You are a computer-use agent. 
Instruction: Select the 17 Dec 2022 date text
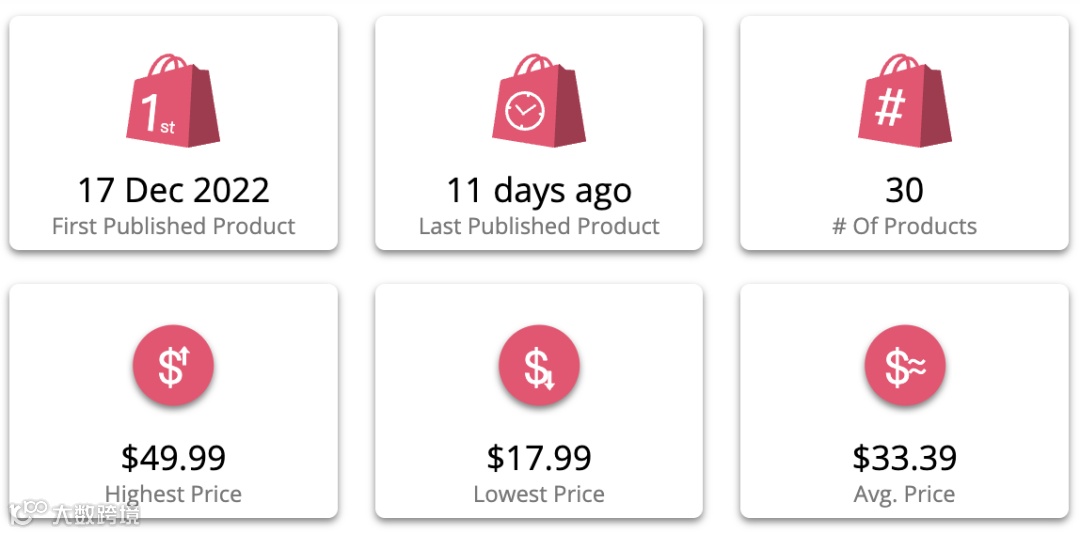[x=174, y=191]
